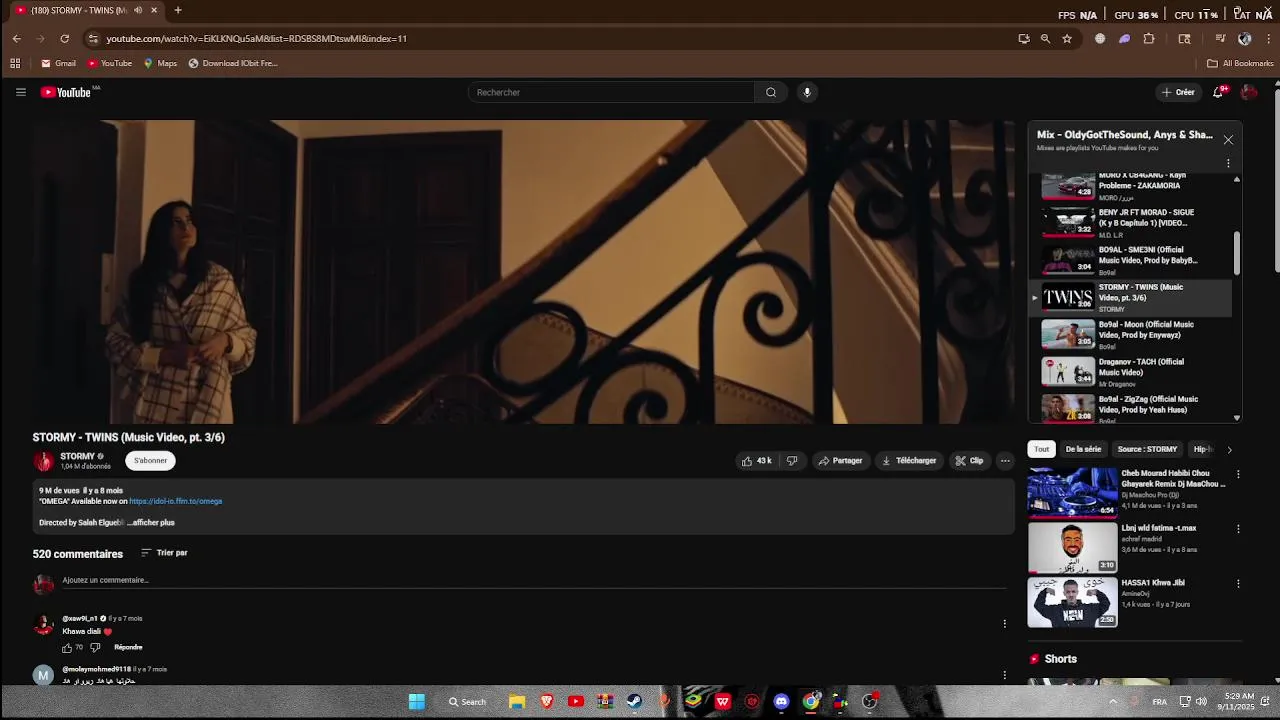Screen dimensions: 1280x720
Task: Click the browser address bar URL
Action: pos(257,39)
